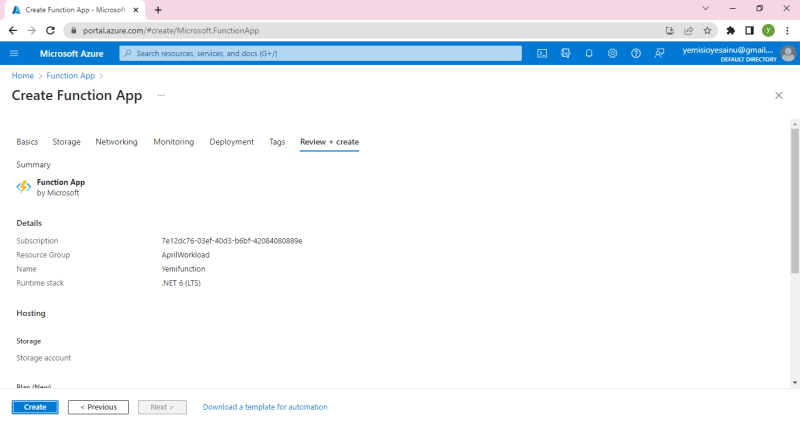The image size is (800, 426).
Task: Click the disabled Next button
Action: pos(162,407)
